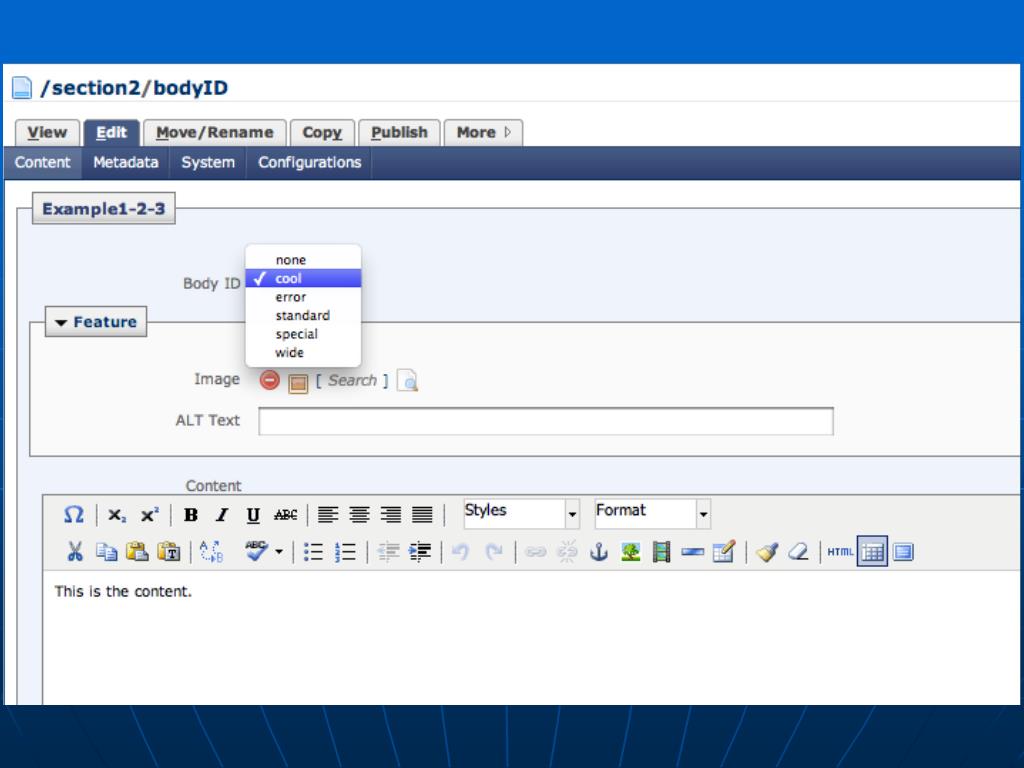
Task: Clean up messy code with broom icon
Action: (x=767, y=552)
